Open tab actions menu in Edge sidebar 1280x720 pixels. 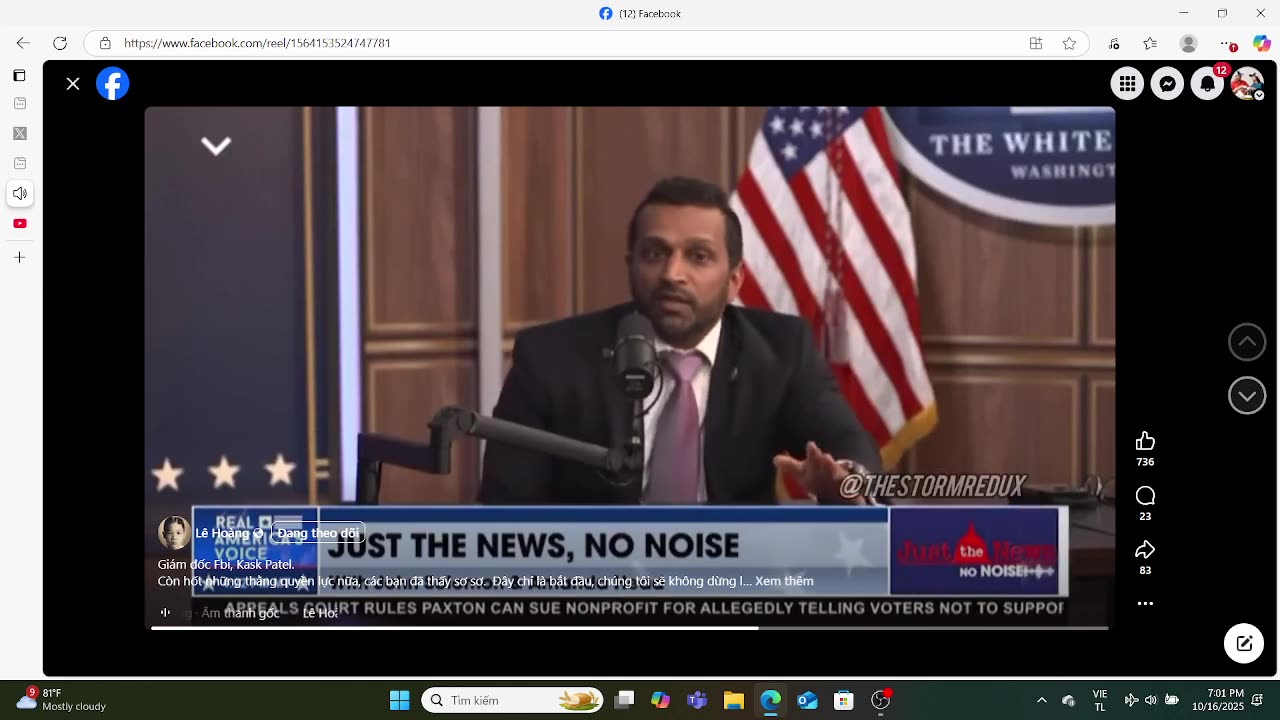[x=19, y=76]
